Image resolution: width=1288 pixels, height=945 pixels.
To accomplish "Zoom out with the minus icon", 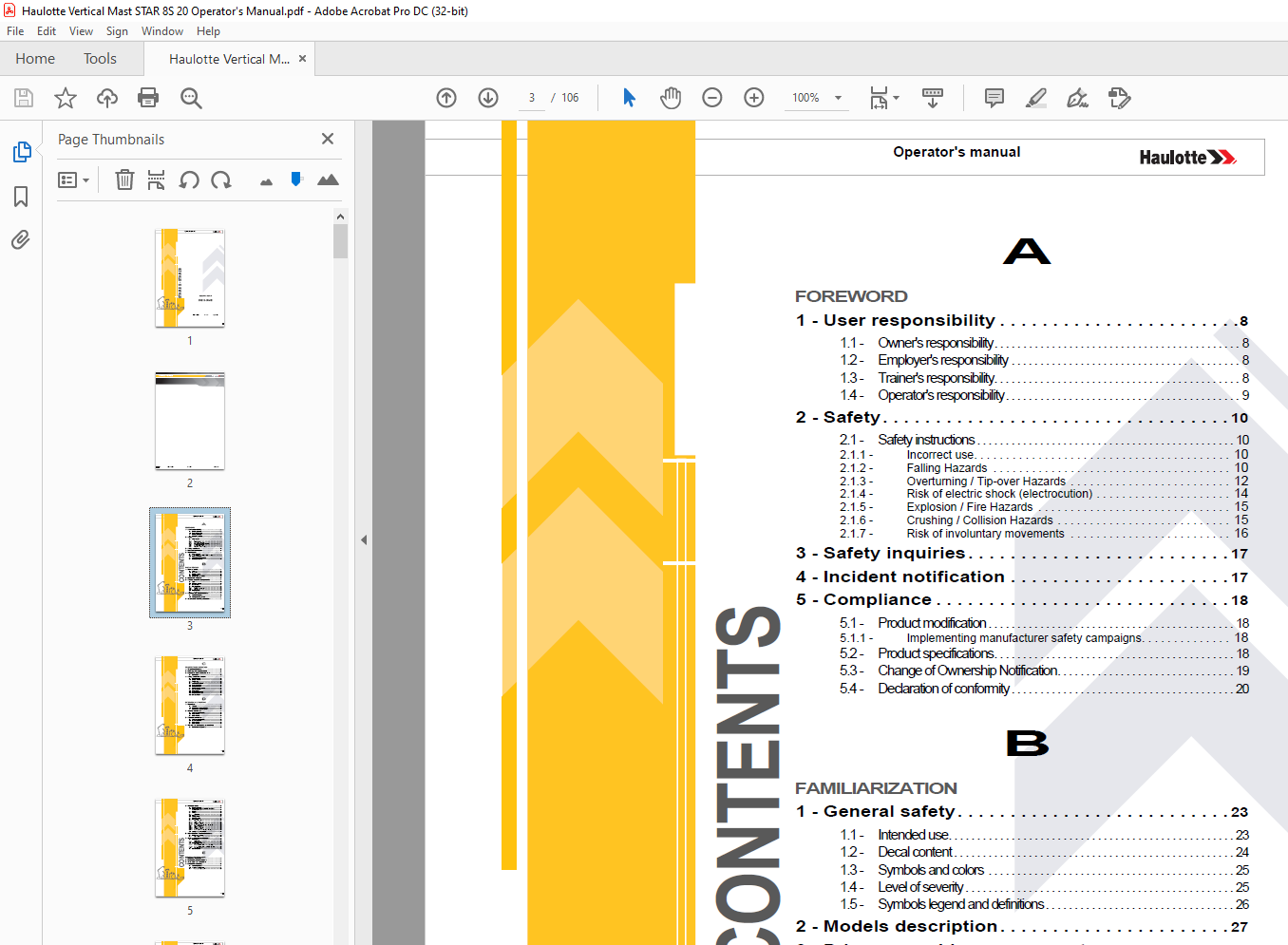I will [712, 98].
